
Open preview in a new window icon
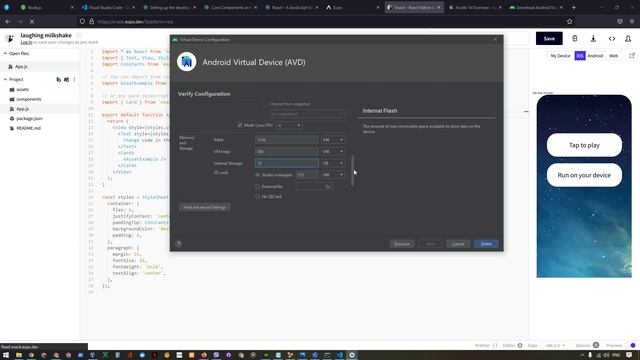coord(632,56)
